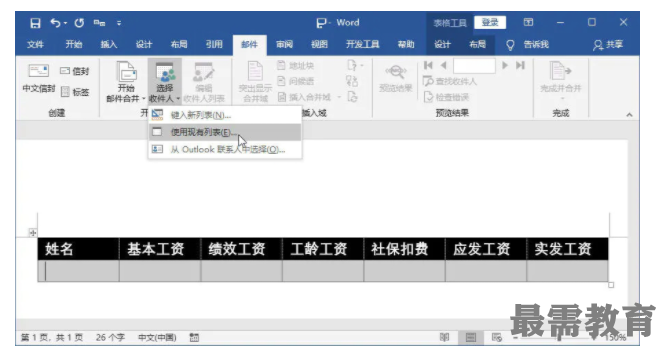
Task: Click the update labels icon
Action: [x=352, y=97]
